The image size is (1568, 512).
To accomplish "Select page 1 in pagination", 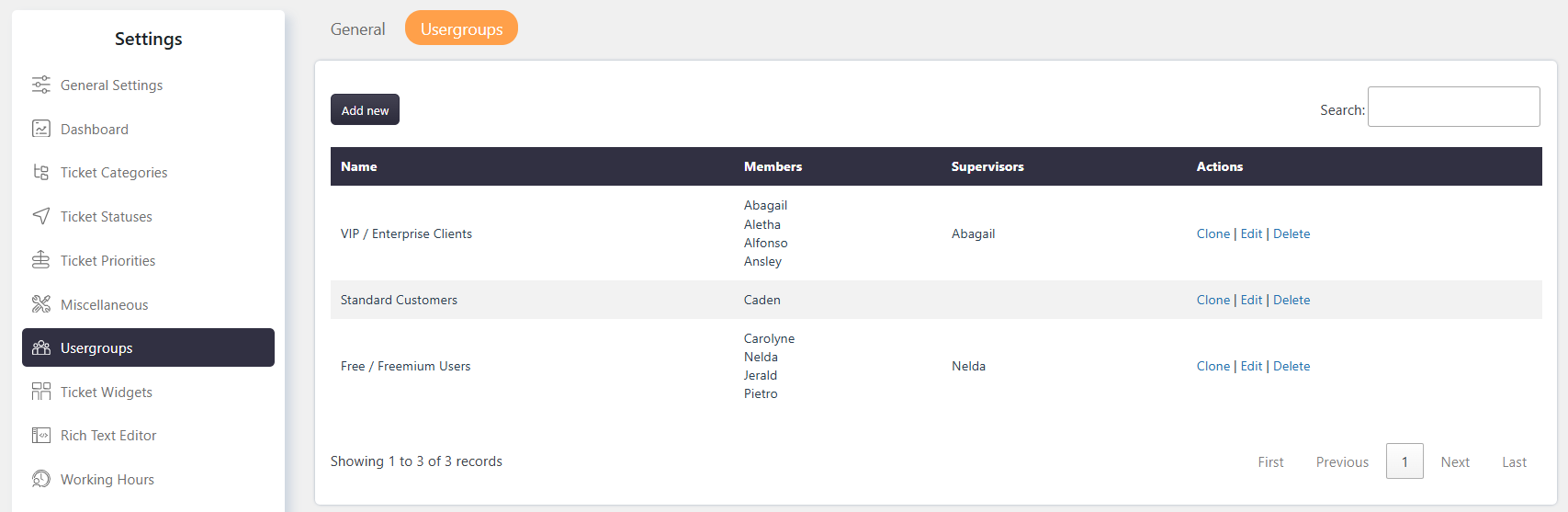I will [x=1404, y=461].
